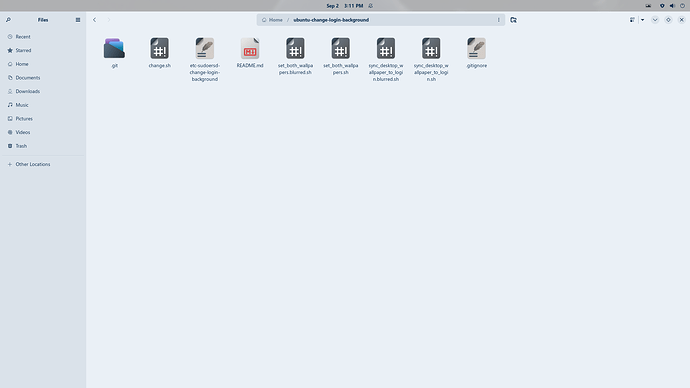Select set_both_wallpapers.blurred.sh file

[295, 56]
